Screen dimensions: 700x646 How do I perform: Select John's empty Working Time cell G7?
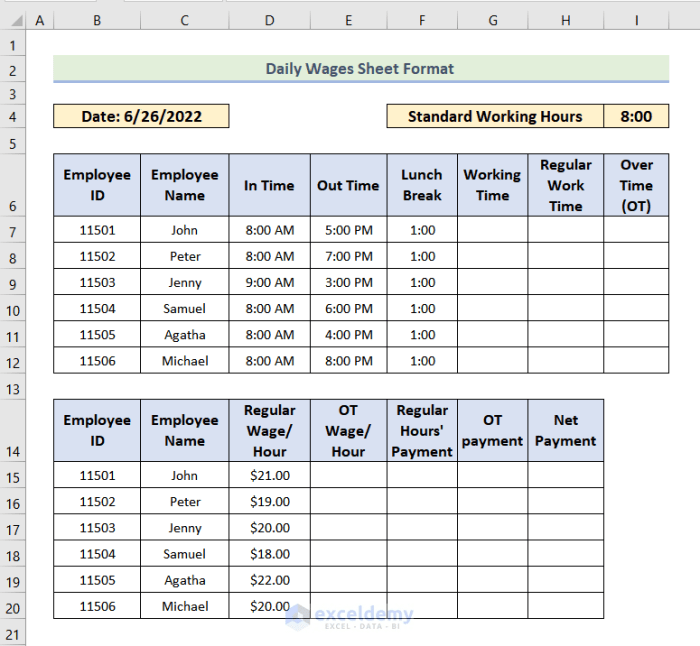pos(492,230)
